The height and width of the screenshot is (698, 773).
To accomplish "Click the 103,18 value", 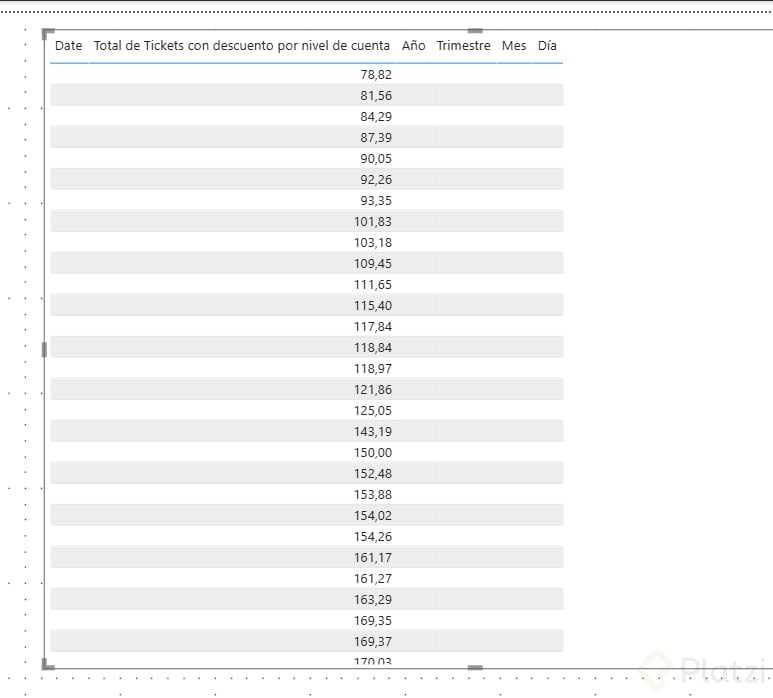I will [373, 243].
